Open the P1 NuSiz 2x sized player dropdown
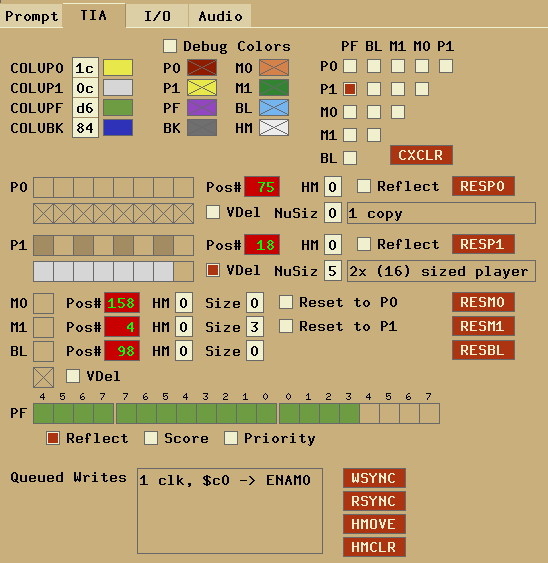Screen dimensions: 548x563 441,271
